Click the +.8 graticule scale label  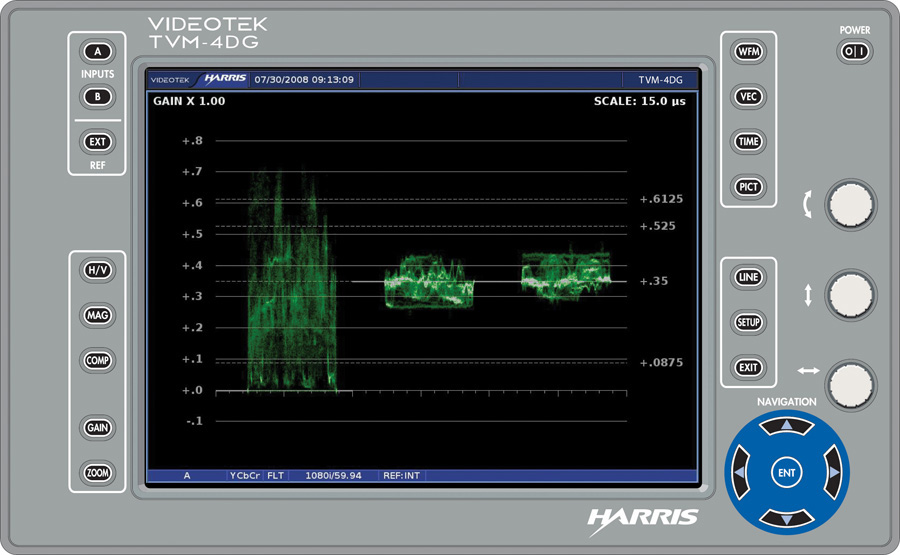[192, 141]
